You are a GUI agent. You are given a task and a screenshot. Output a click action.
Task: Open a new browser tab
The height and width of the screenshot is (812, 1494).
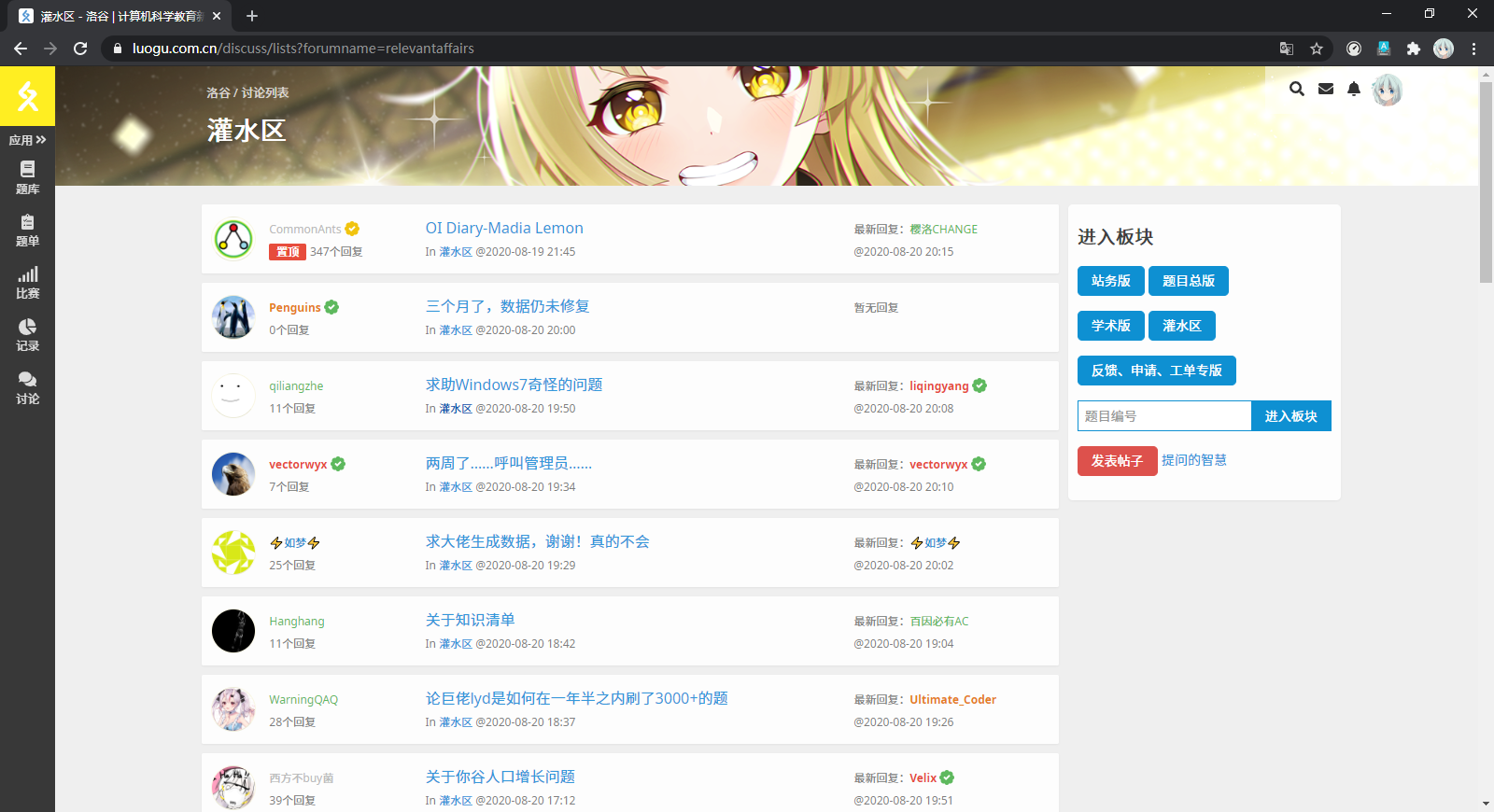252,16
